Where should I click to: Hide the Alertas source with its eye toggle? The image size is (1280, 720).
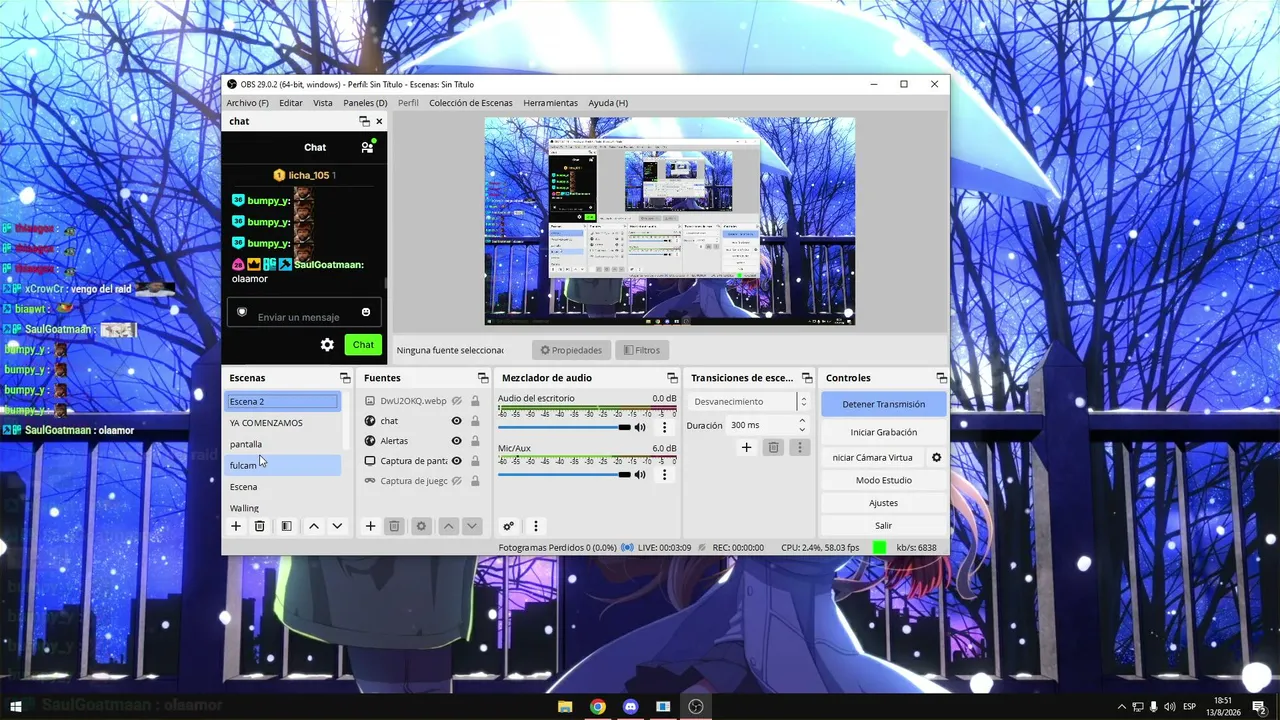click(x=456, y=441)
